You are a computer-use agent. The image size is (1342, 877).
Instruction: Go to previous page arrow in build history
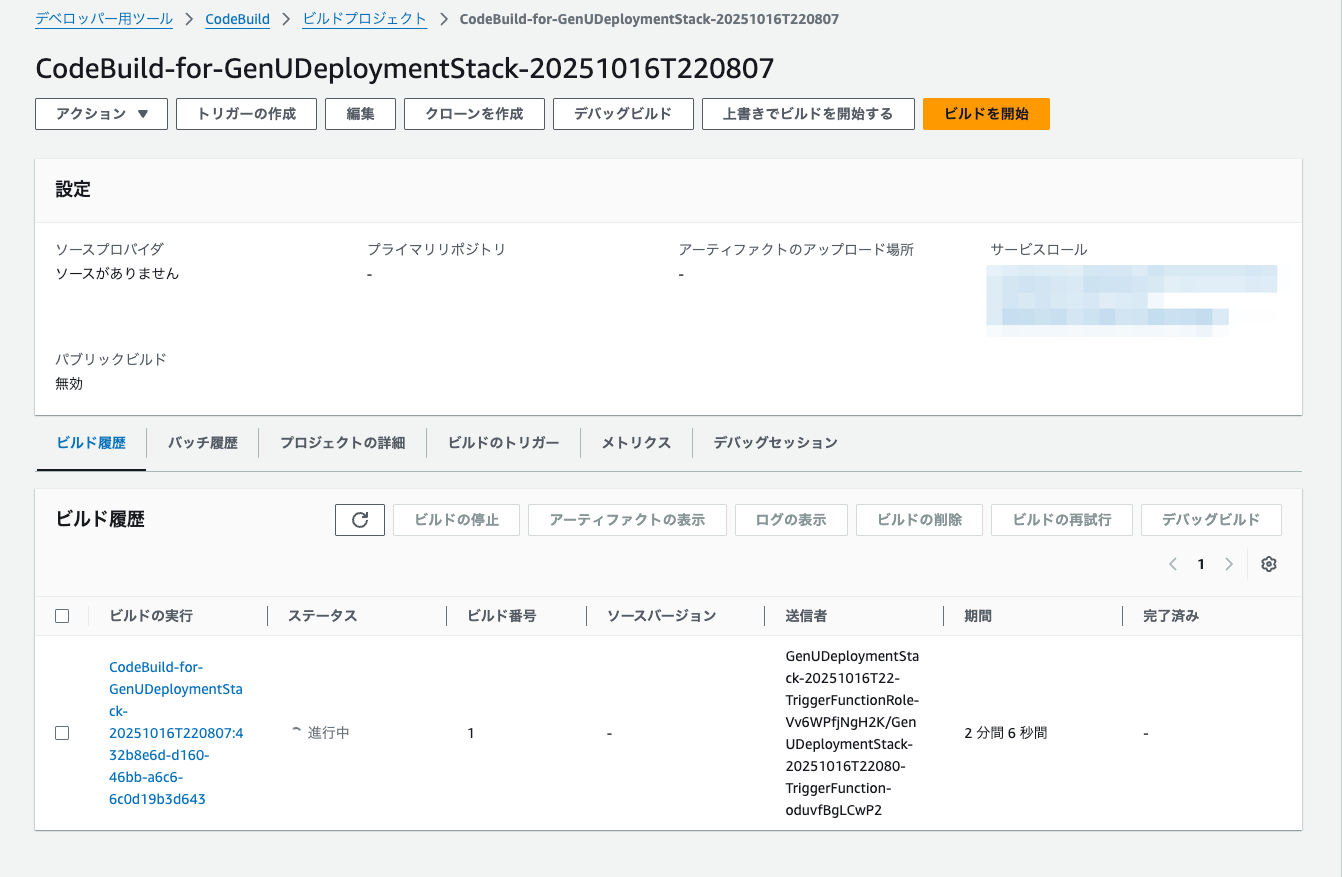tap(1173, 564)
